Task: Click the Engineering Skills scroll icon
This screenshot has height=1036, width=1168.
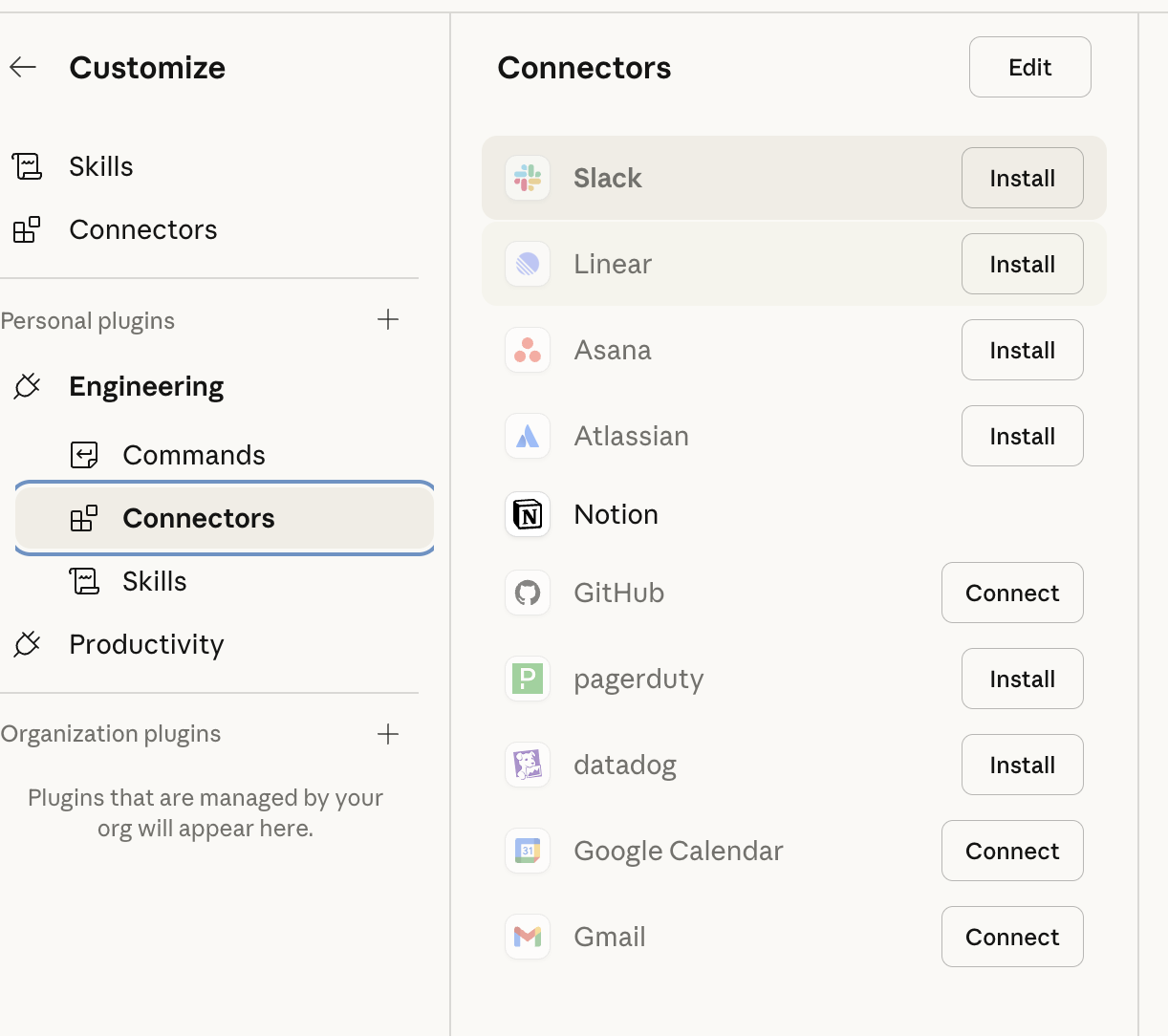Action: click(x=84, y=581)
